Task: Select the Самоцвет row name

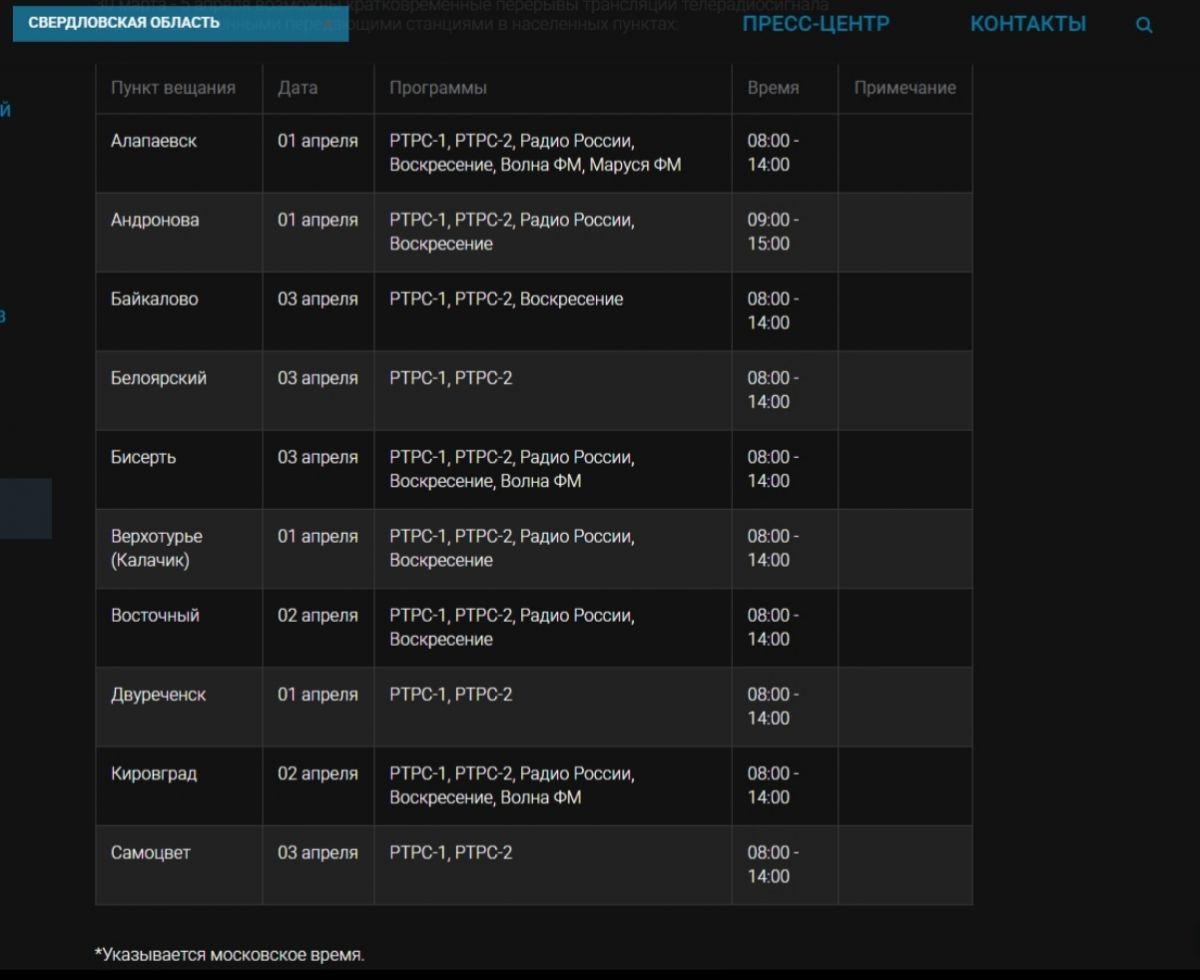Action: 150,852
